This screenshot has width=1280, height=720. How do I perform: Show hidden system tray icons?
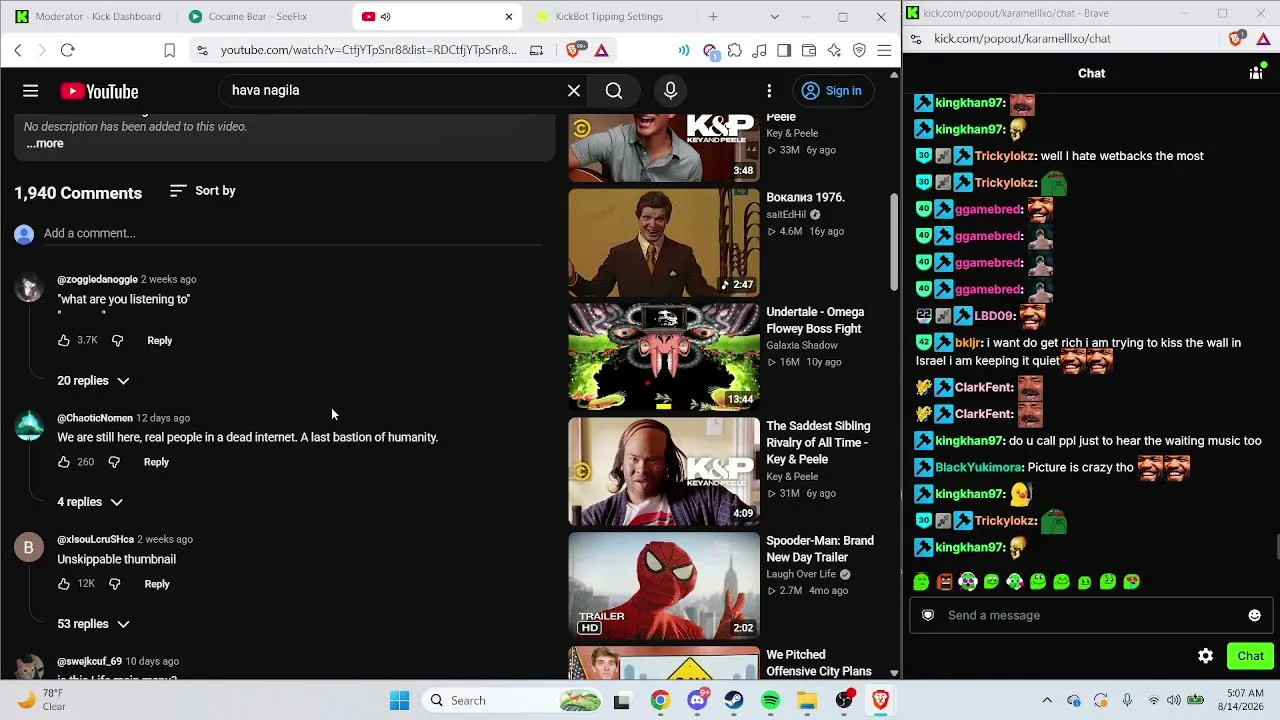coord(1047,701)
